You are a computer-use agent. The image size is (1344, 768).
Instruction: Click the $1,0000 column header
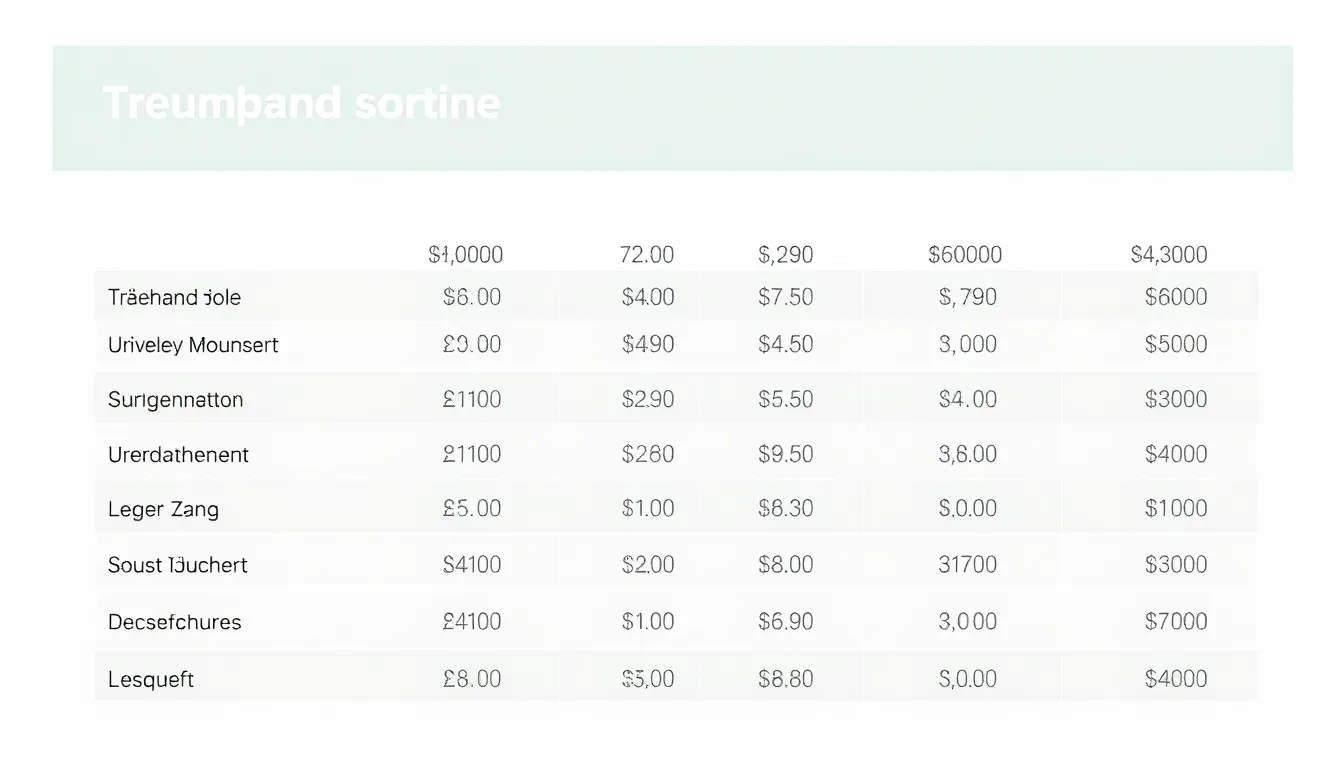coord(465,254)
